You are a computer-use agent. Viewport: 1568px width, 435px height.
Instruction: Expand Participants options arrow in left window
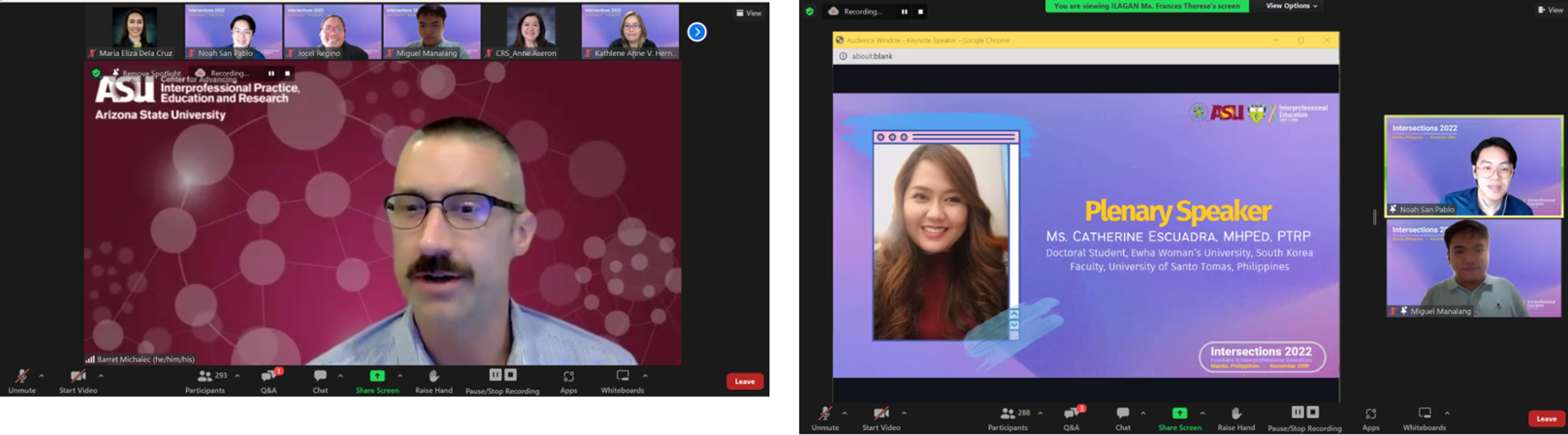[237, 376]
